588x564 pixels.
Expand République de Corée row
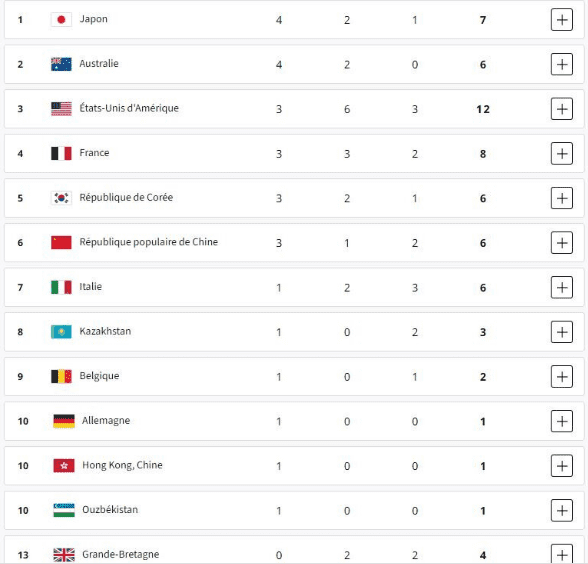click(x=562, y=198)
